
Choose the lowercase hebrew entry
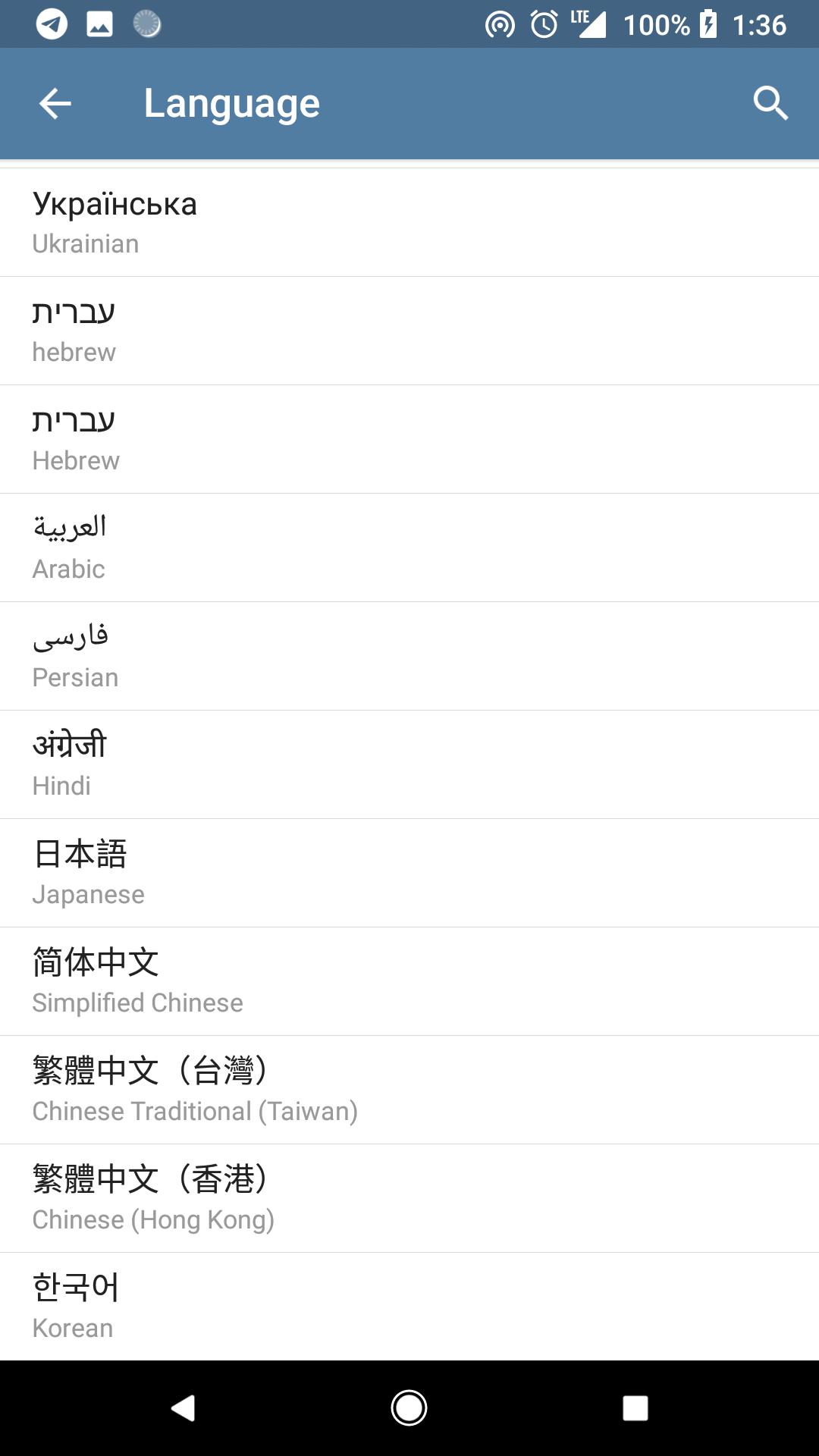point(409,331)
